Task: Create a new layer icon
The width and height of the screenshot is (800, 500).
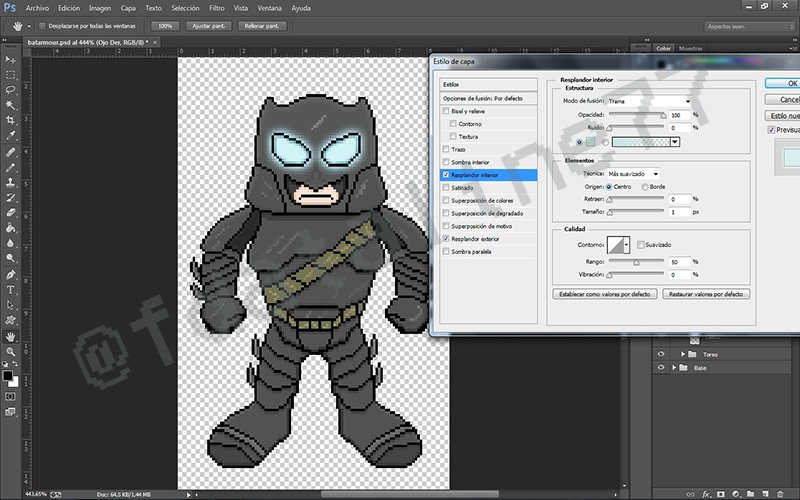Action: point(765,494)
